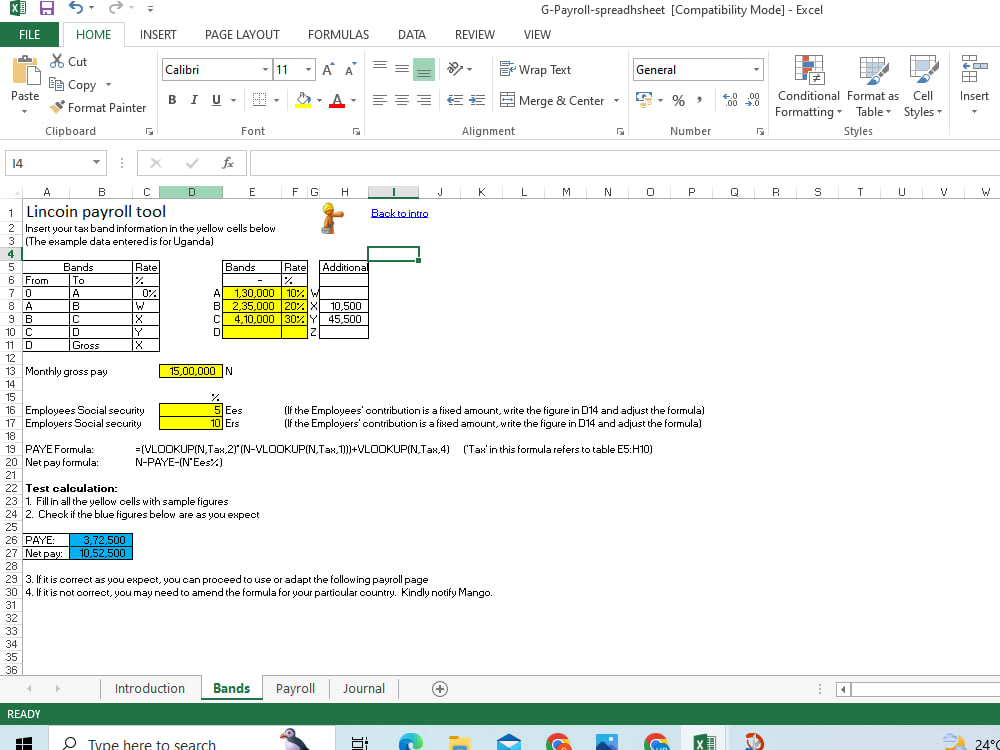Image resolution: width=1000 pixels, height=750 pixels.
Task: Switch to REVIEW ribbon tab
Action: (474, 34)
